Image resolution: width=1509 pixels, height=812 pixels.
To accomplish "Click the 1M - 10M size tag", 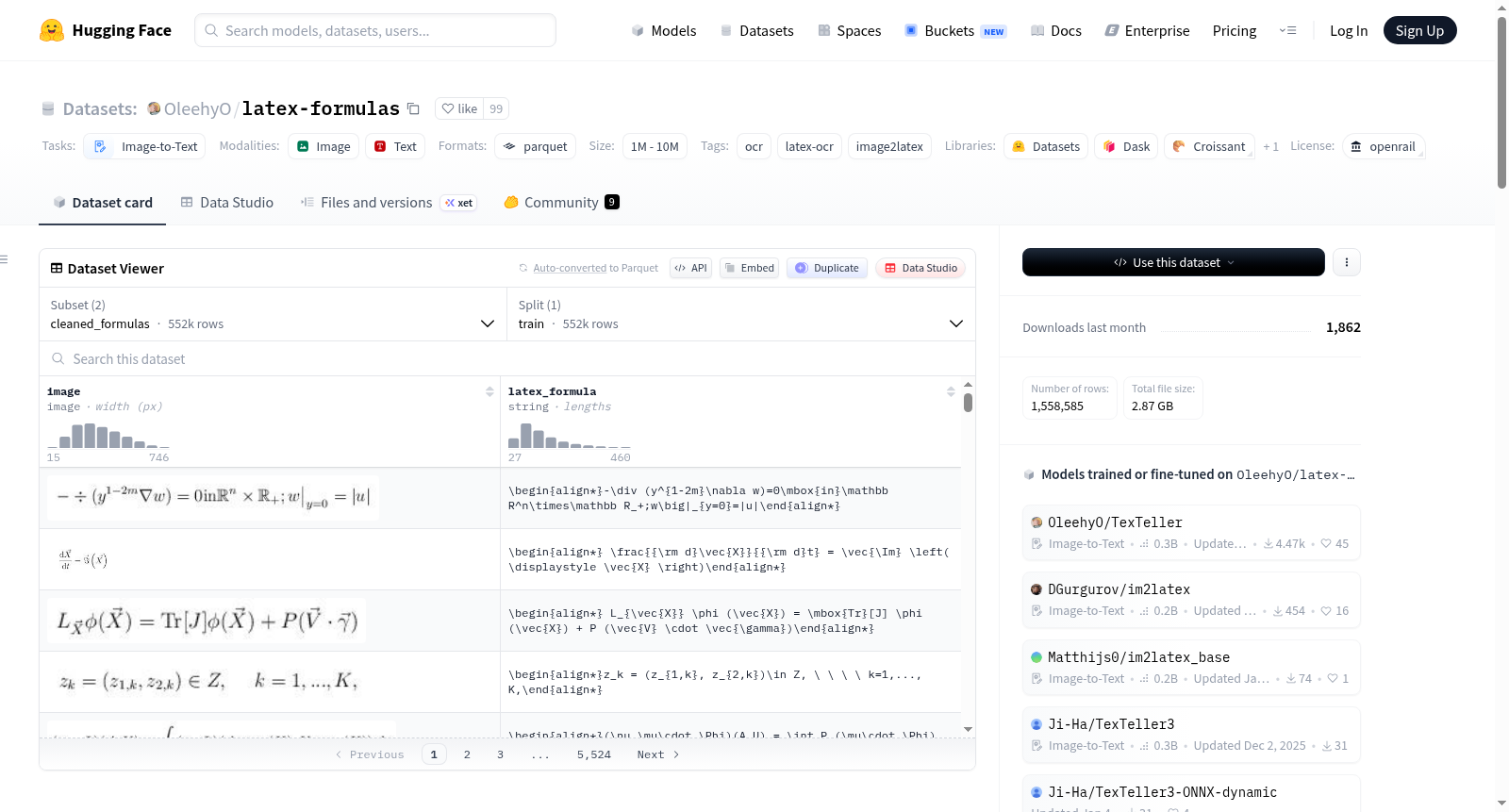I will [x=655, y=146].
